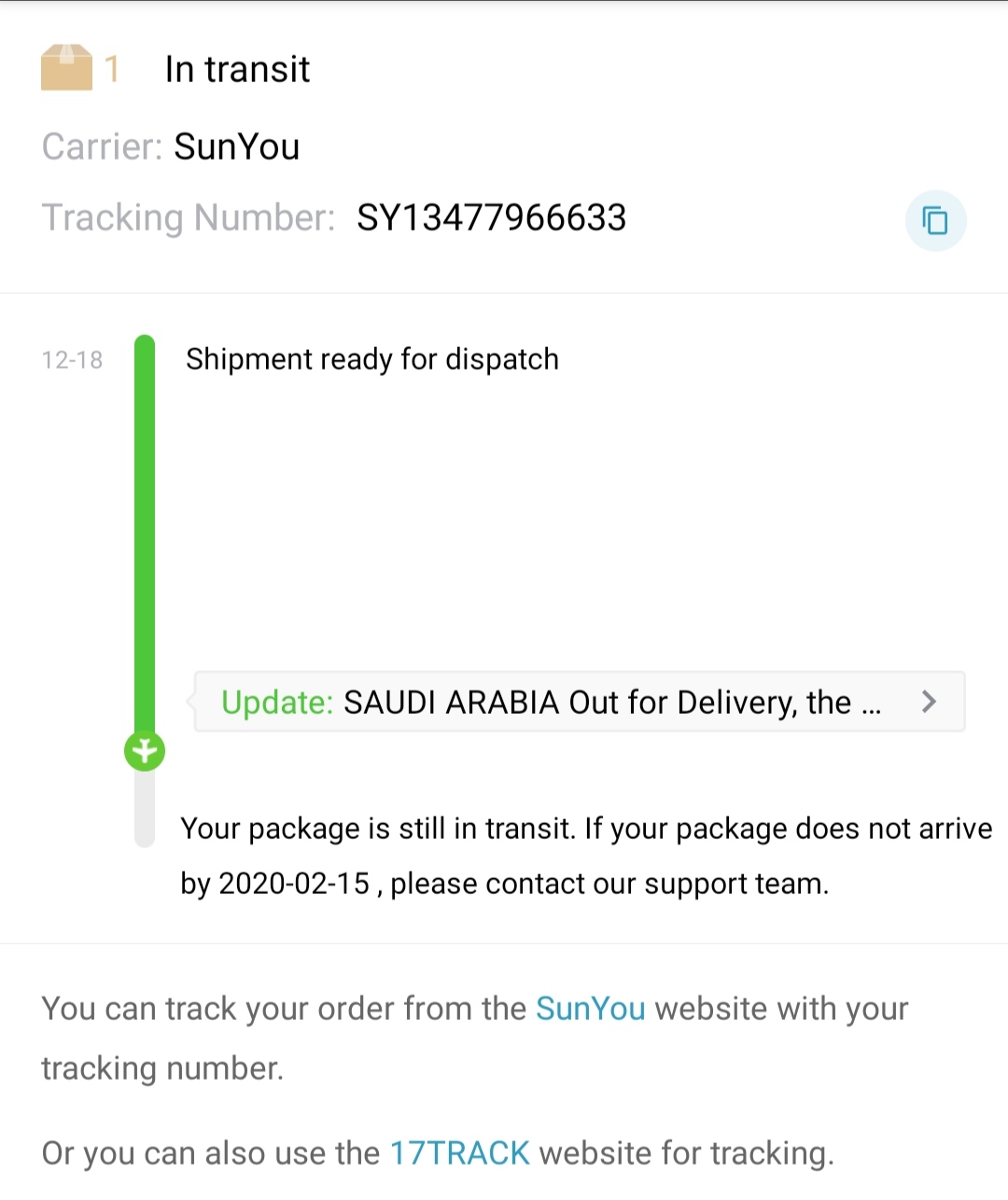Click the 12-18 date label
The width and height of the screenshot is (1008, 1200).
click(72, 360)
